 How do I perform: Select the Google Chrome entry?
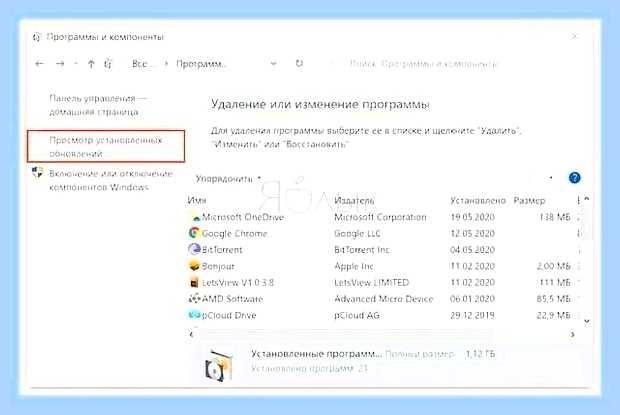click(x=234, y=234)
